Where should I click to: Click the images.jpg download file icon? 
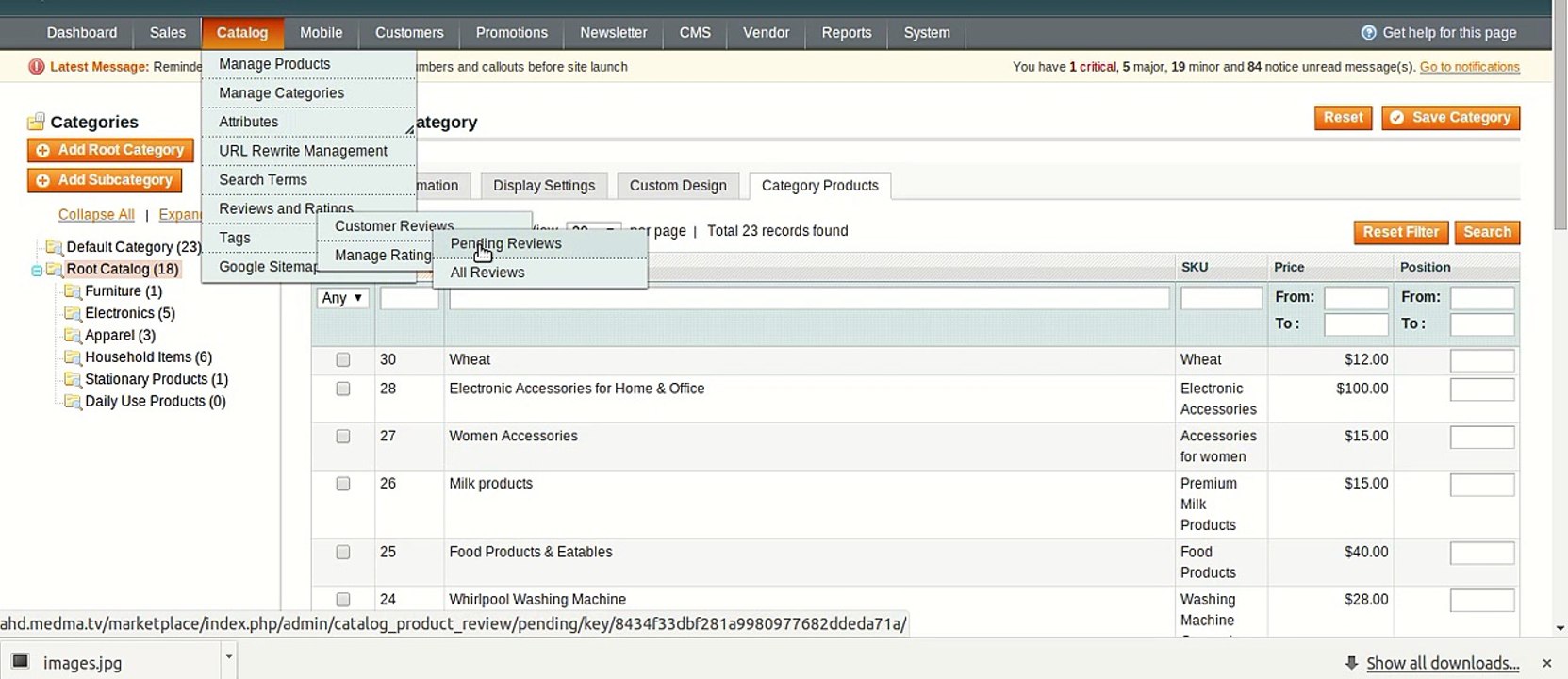pos(20,662)
